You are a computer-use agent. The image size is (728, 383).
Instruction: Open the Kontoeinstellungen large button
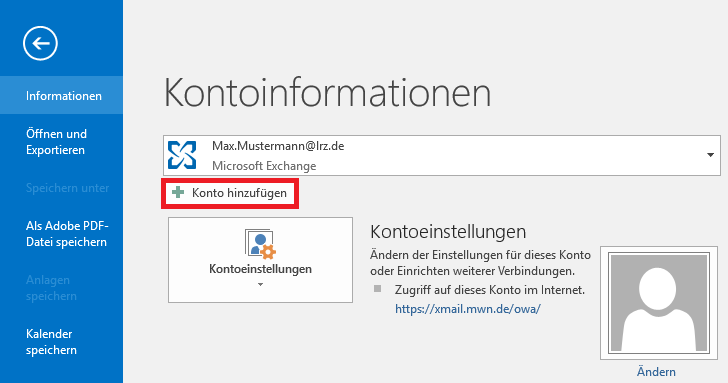[260, 260]
